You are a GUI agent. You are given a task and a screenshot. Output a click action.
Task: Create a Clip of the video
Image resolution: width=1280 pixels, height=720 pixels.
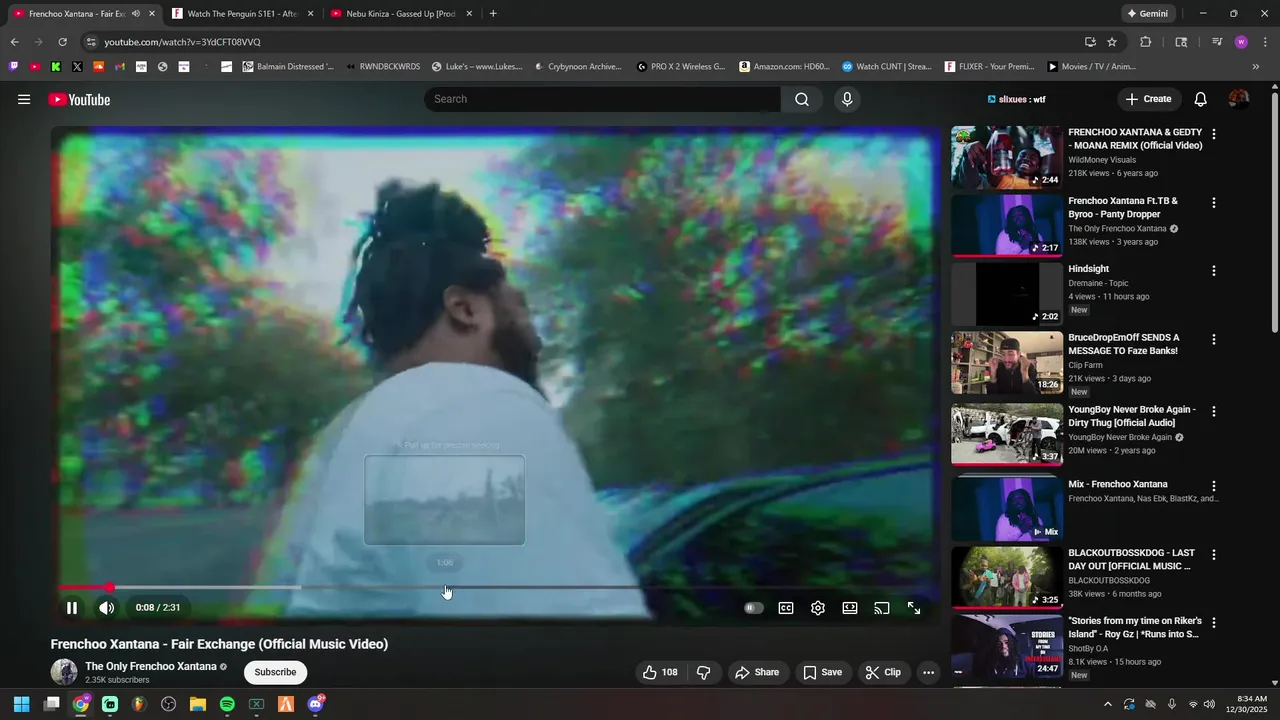coord(883,672)
